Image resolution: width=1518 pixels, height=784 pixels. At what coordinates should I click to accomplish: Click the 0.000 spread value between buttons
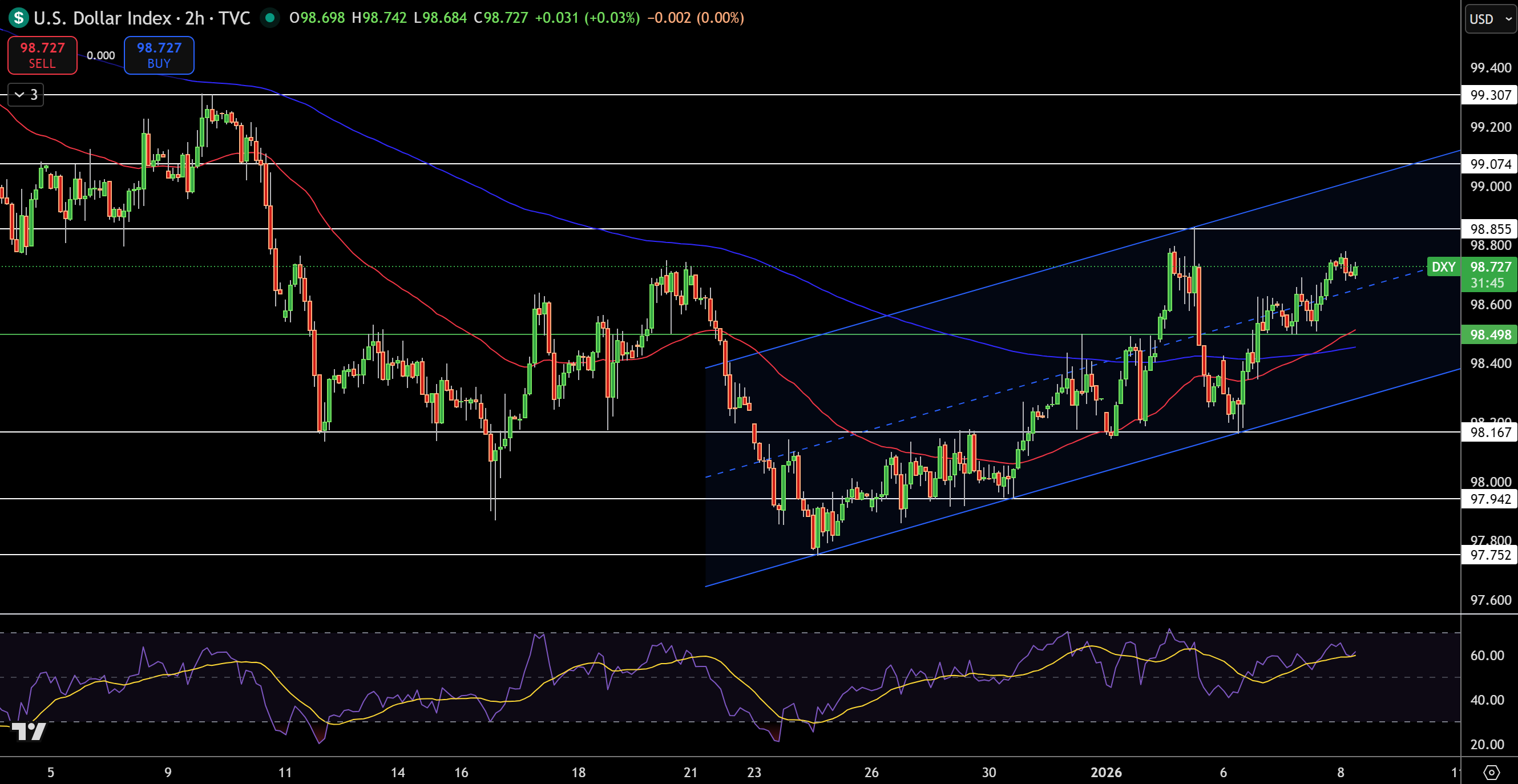coord(101,55)
